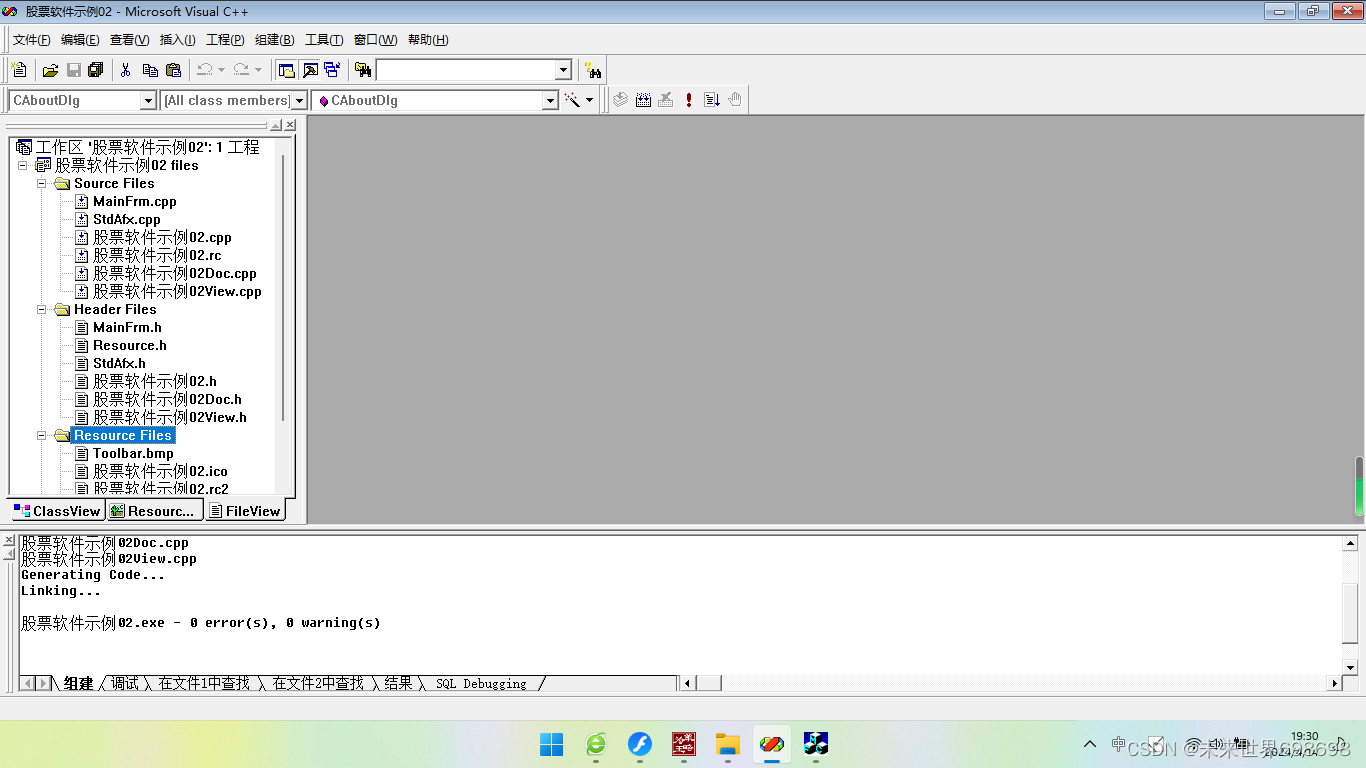The image size is (1366, 768).
Task: Click the Paste clipboard icon
Action: [173, 70]
